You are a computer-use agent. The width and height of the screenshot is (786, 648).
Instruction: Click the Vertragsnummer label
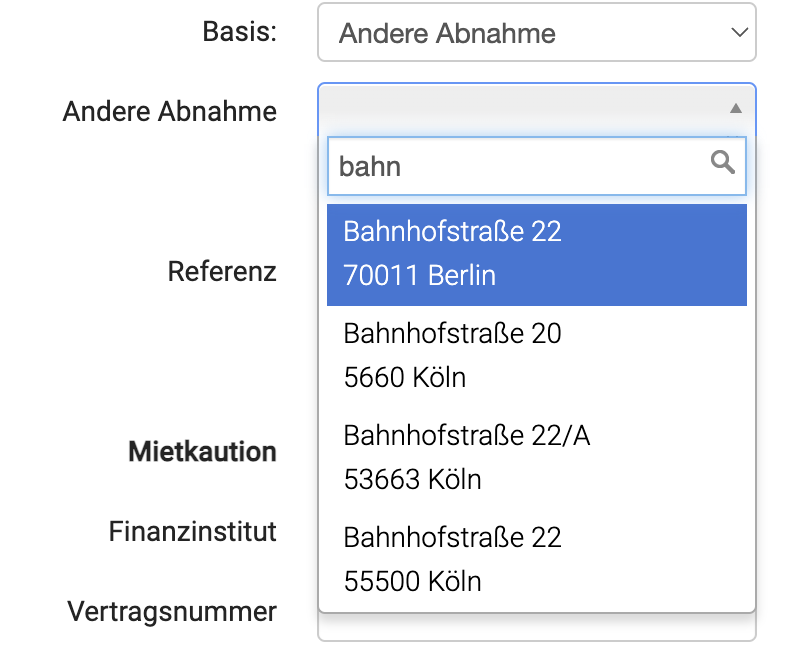[172, 611]
